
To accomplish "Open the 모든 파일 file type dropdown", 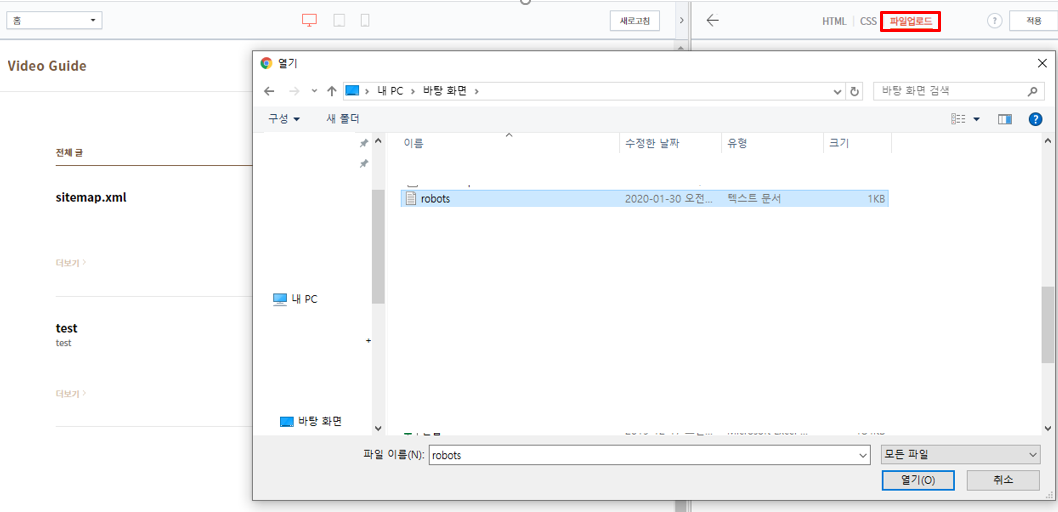I will click(x=961, y=455).
